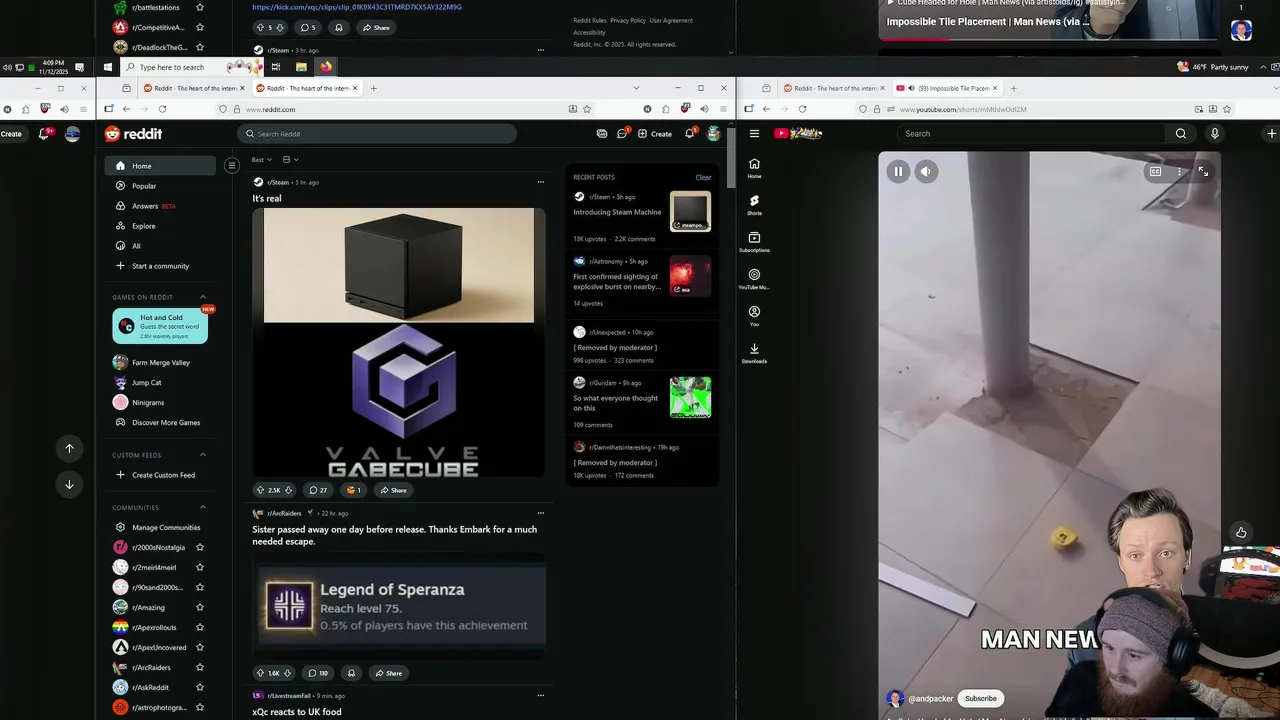The height and width of the screenshot is (720, 1280).
Task: Upvote the ArcRaiders Sister passed away post
Action: pyautogui.click(x=260, y=673)
